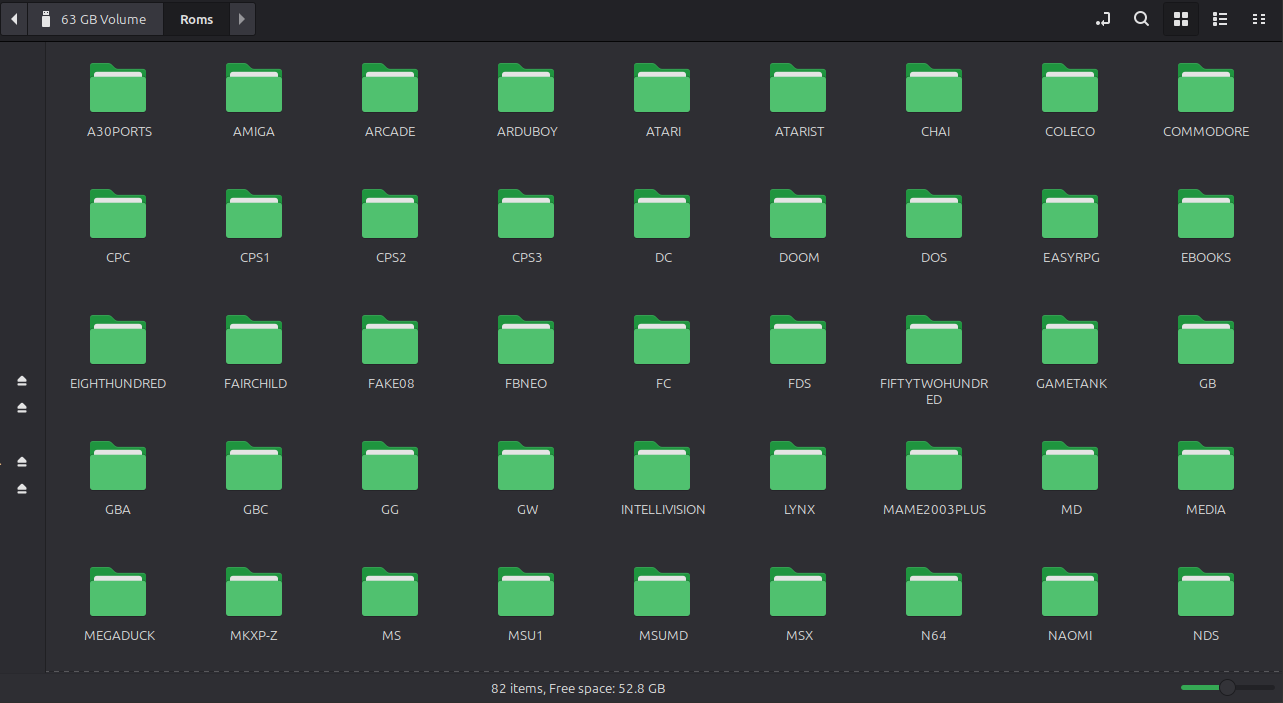Switch to compact view
This screenshot has width=1283, height=703.
1258,19
